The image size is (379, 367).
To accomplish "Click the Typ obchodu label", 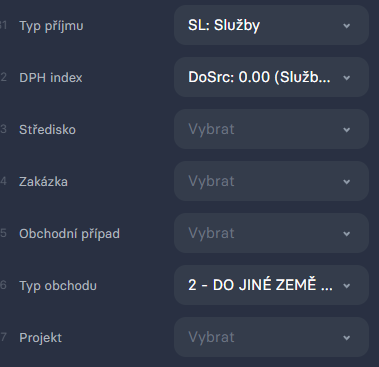I will tap(58, 286).
